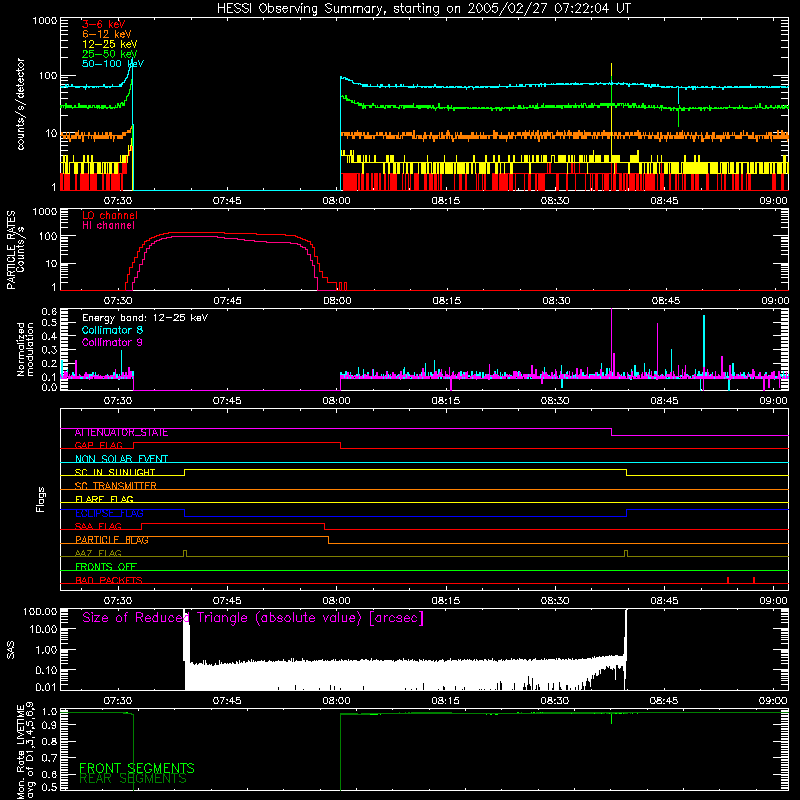Image resolution: width=800 pixels, height=800 pixels.
Task: Click the NON_SOLAR_EVENT flag label
Action: tap(121, 459)
